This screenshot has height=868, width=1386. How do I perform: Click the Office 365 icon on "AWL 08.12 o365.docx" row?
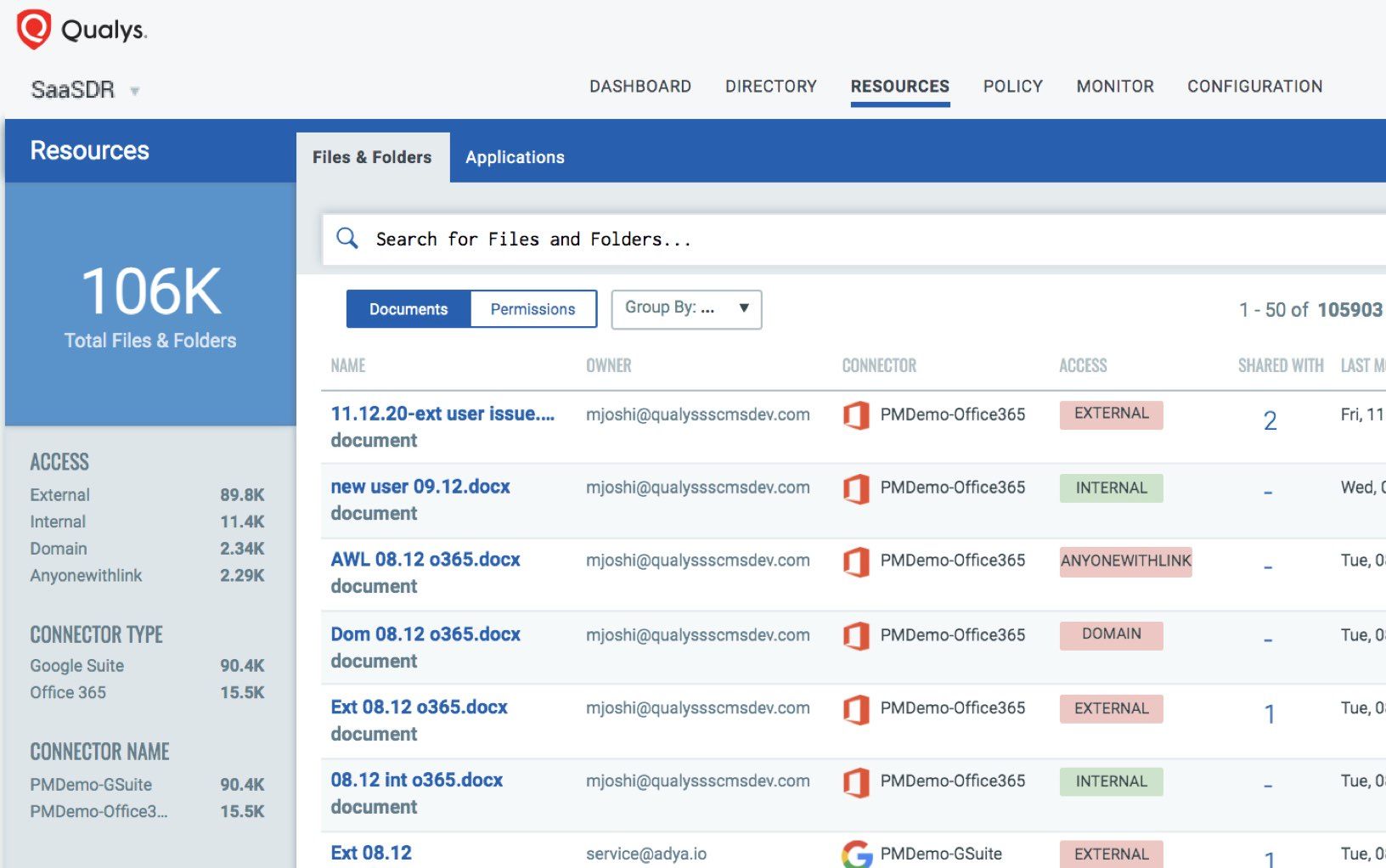click(x=858, y=561)
